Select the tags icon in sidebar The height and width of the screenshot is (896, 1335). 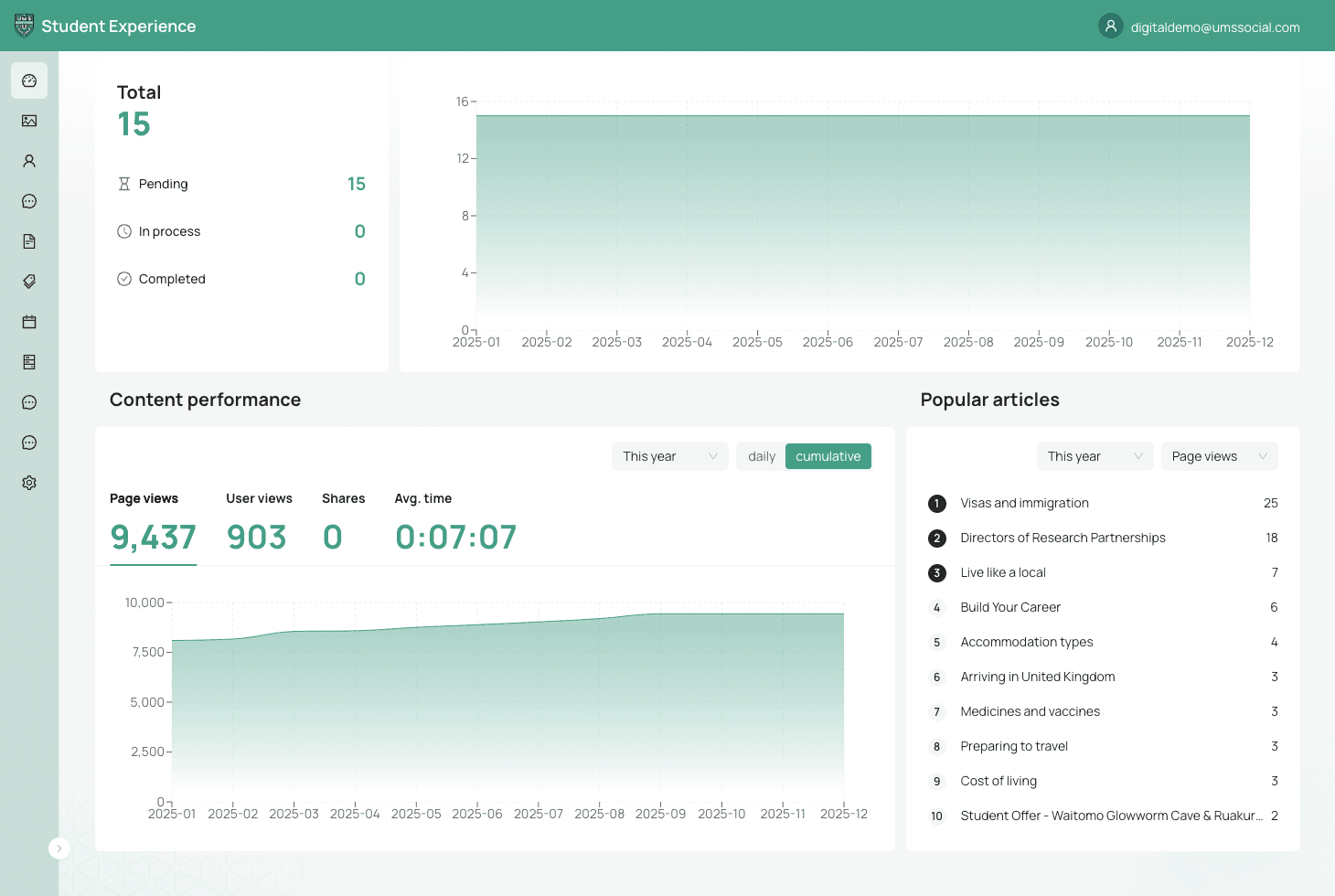pos(29,282)
